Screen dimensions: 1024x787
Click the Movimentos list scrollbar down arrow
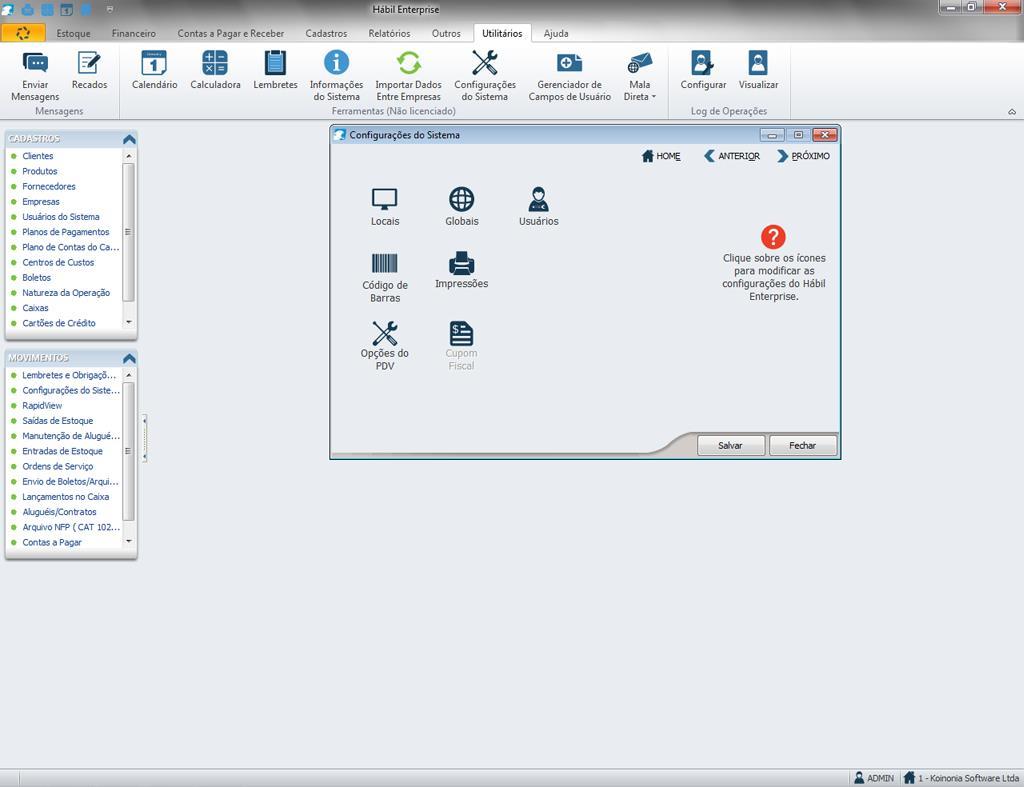[x=129, y=541]
